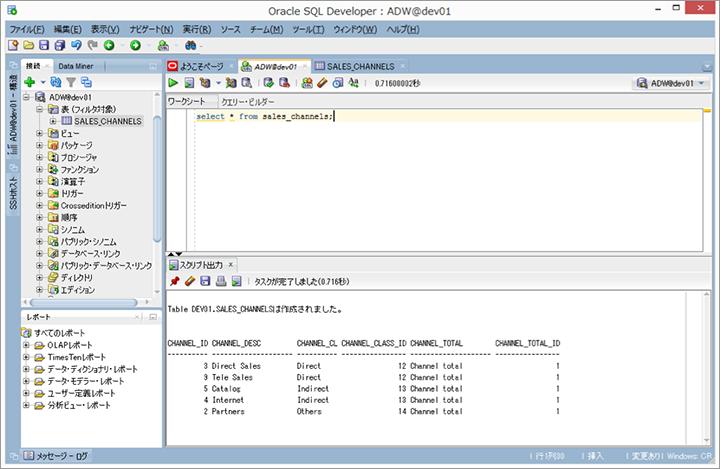Pin the script output with the pushpin icon
The height and width of the screenshot is (469, 720).
tap(174, 281)
